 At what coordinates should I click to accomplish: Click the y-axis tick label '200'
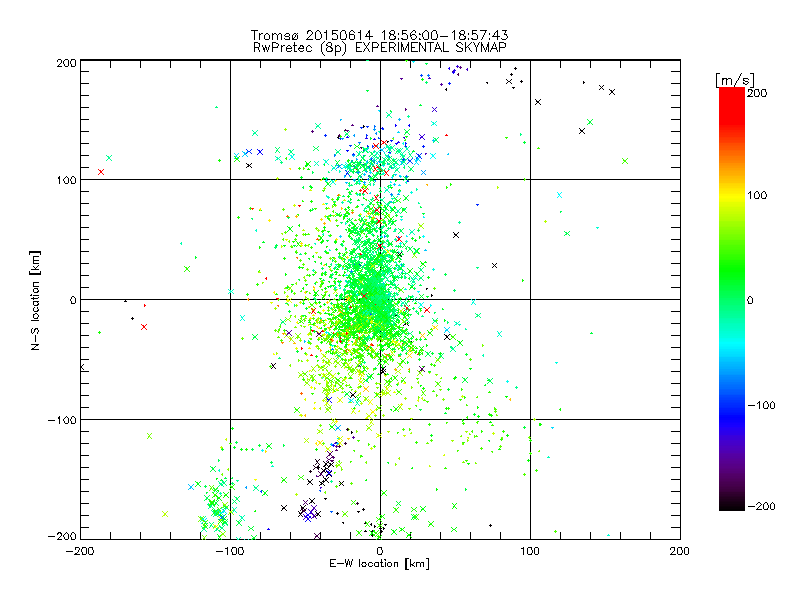[66, 63]
